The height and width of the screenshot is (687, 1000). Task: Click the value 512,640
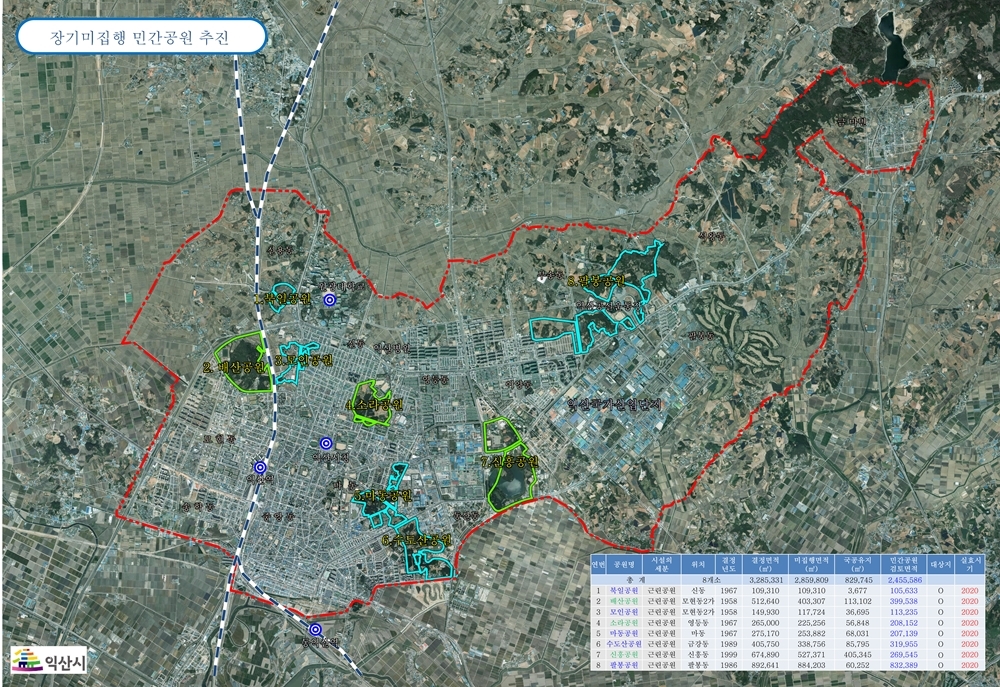click(765, 601)
